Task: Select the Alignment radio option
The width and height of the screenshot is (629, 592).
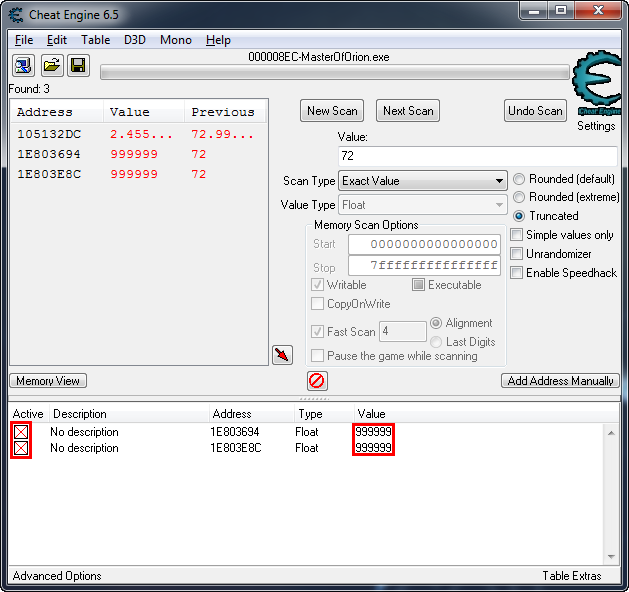Action: [436, 323]
